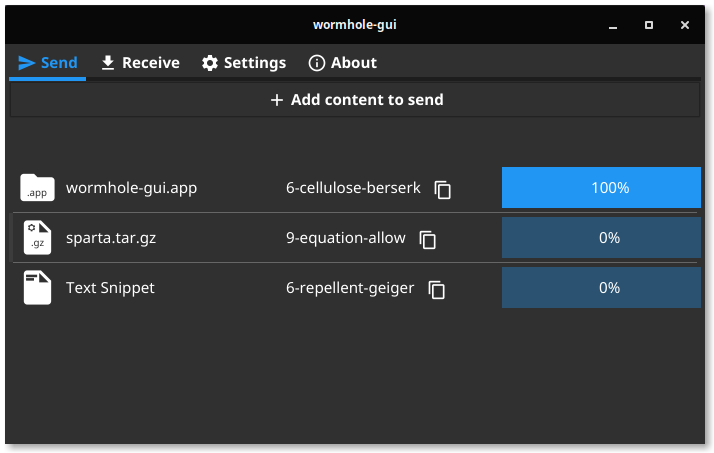Click the 6-repellent-geiger code text
The height and width of the screenshot is (453, 714).
pos(350,288)
